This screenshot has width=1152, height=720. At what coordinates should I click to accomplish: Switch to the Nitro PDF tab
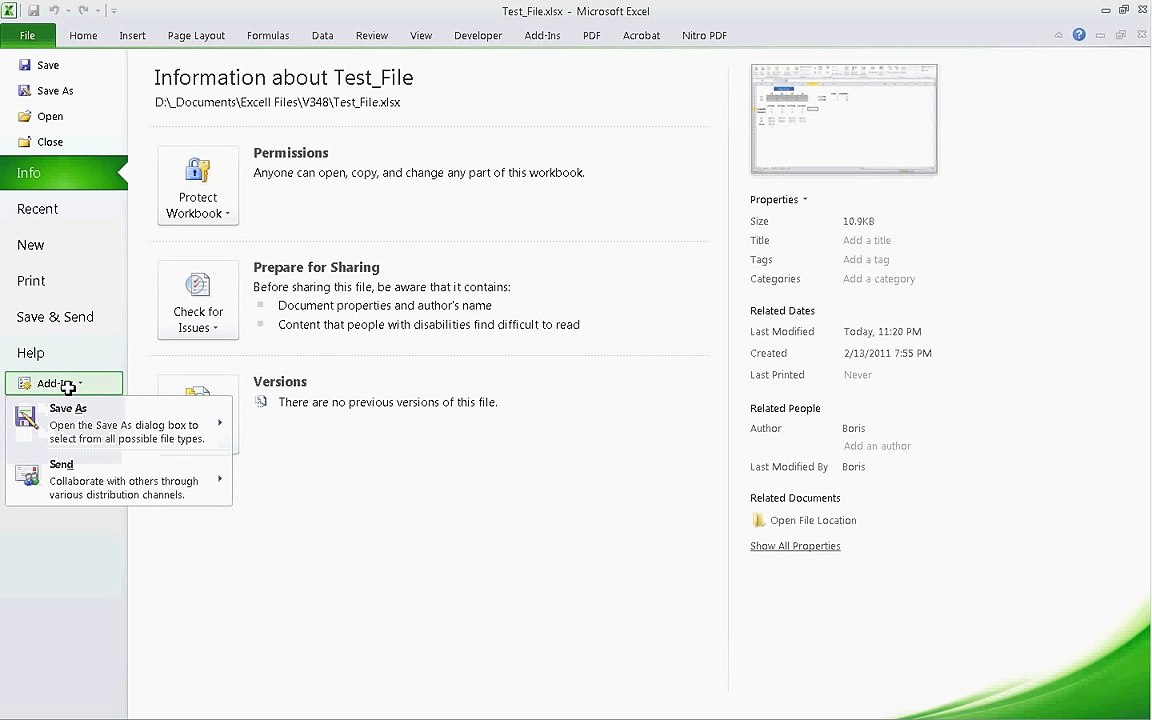pos(704,35)
